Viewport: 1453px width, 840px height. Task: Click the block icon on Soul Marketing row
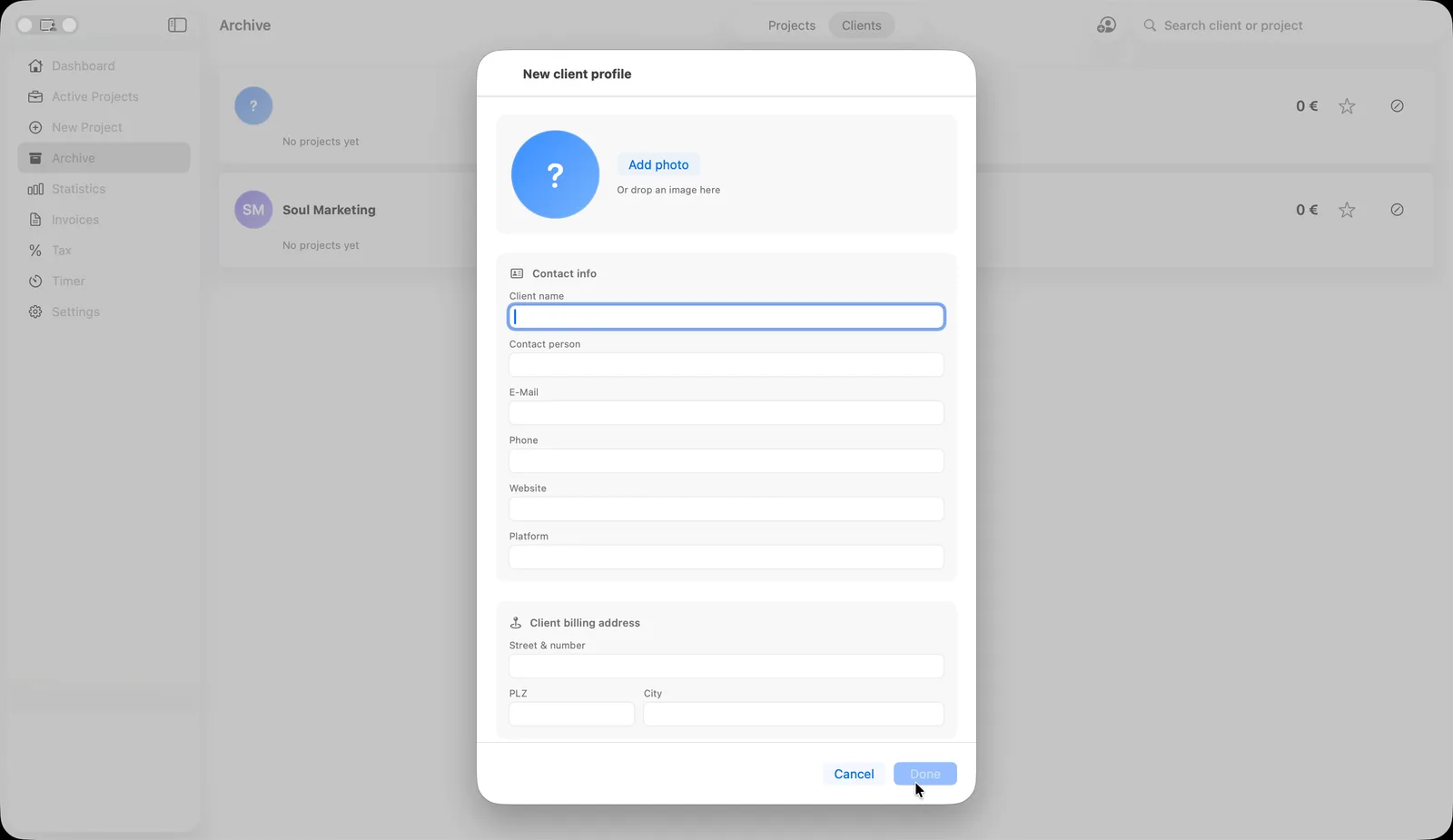1397,210
